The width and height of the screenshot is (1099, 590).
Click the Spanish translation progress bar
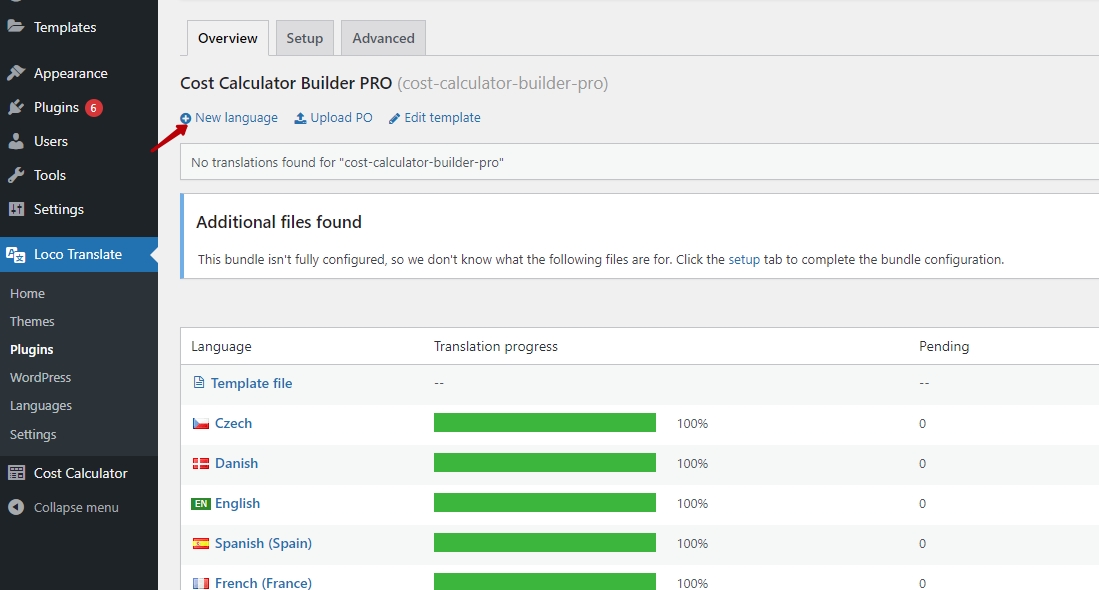[545, 542]
